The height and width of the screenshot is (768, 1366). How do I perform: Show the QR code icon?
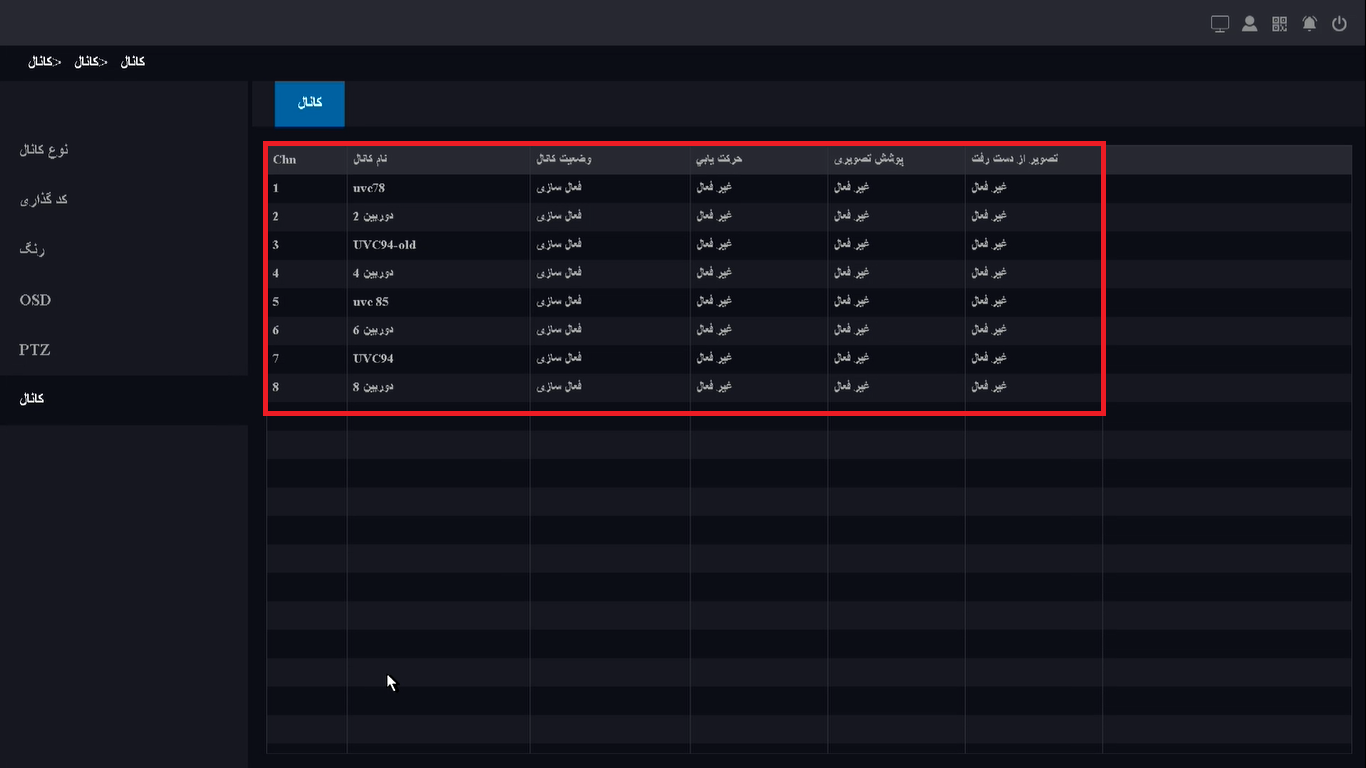[1280, 24]
